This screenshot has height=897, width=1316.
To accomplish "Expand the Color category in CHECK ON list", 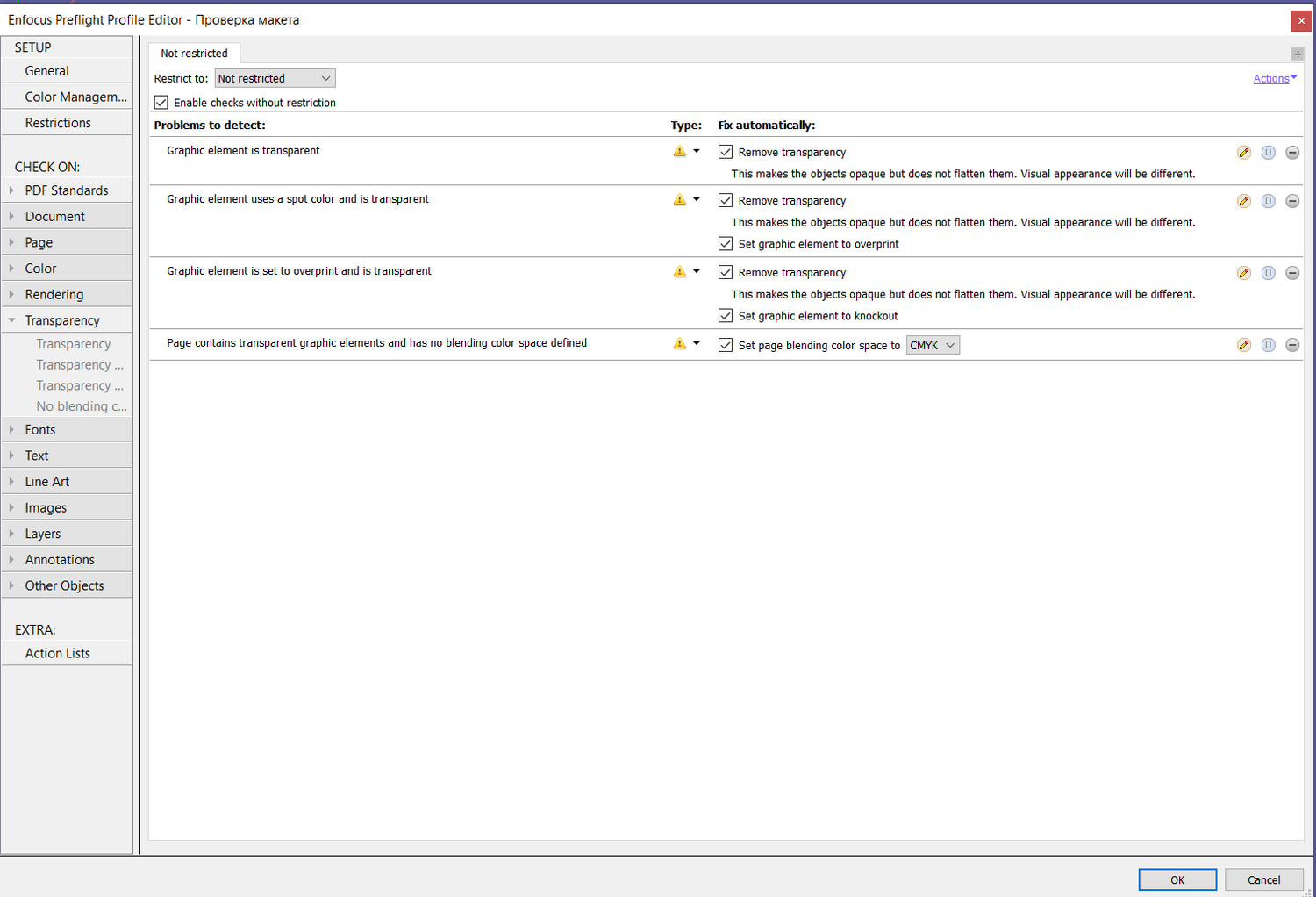I will (x=11, y=269).
